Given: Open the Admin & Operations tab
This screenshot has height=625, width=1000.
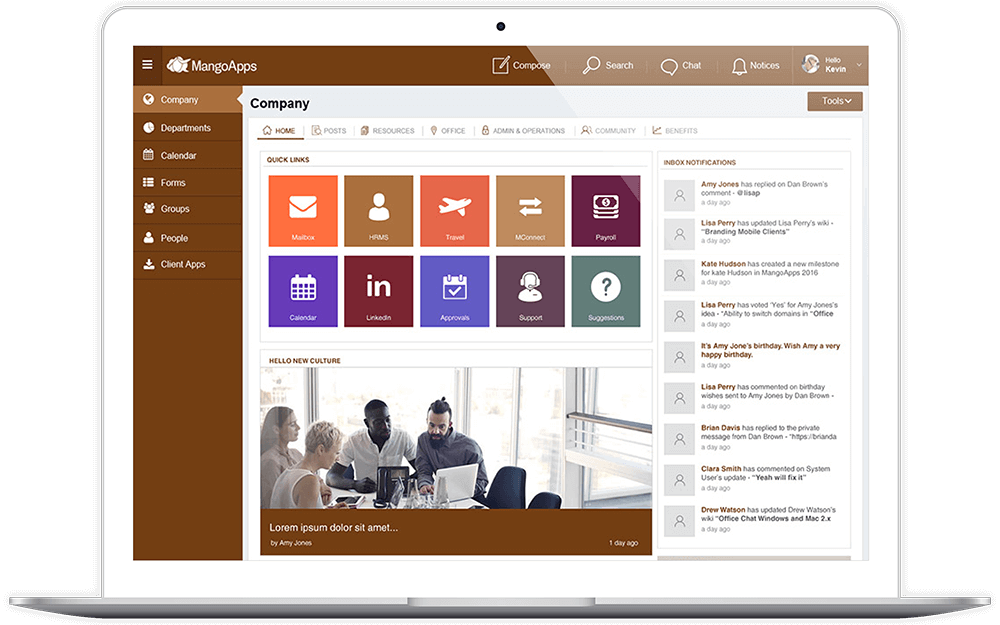Looking at the screenshot, I should click(523, 130).
